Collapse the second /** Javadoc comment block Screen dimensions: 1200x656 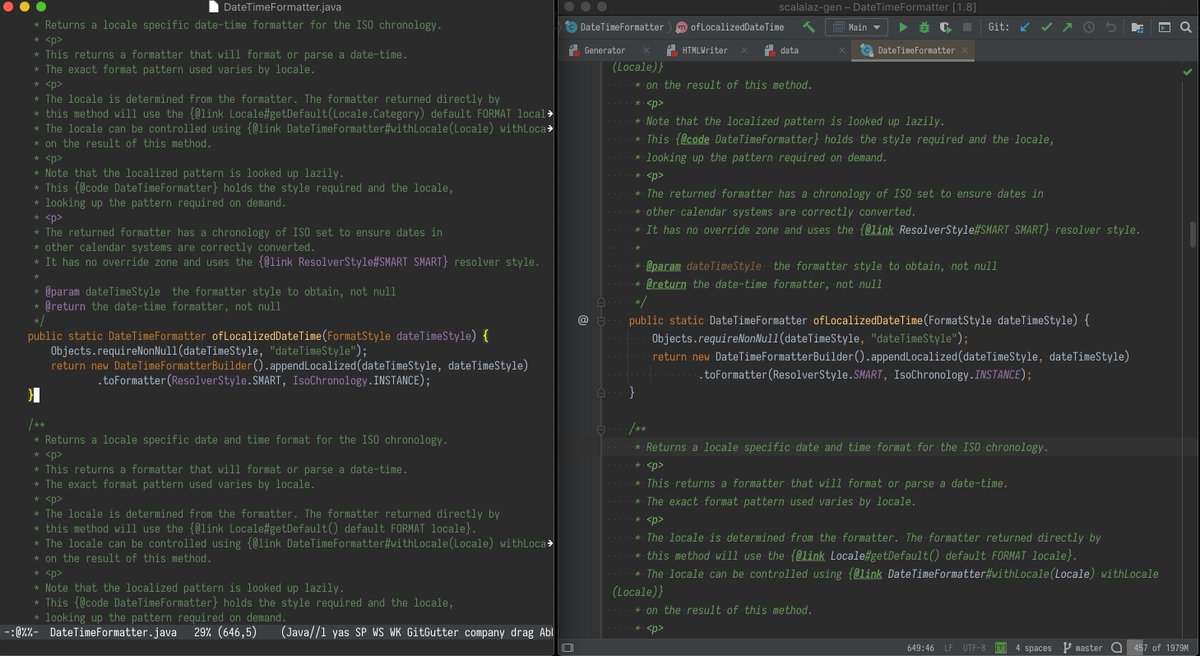(601, 430)
